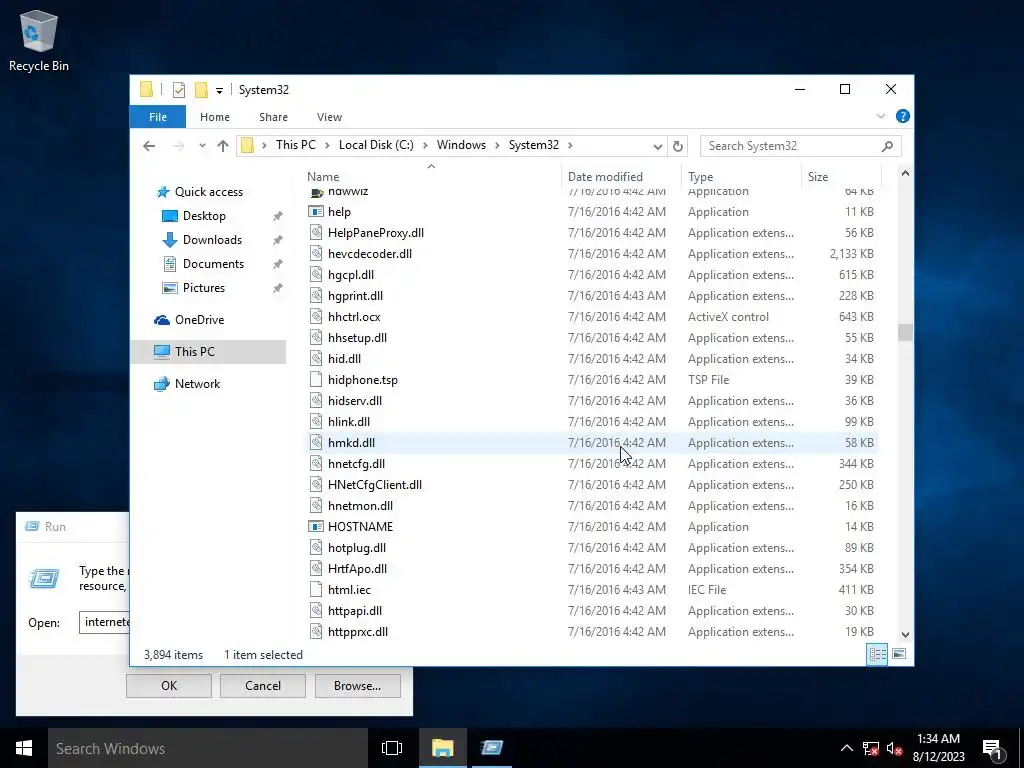The height and width of the screenshot is (768, 1024).
Task: Select hevcdecoder.dll file name
Action: click(x=370, y=254)
